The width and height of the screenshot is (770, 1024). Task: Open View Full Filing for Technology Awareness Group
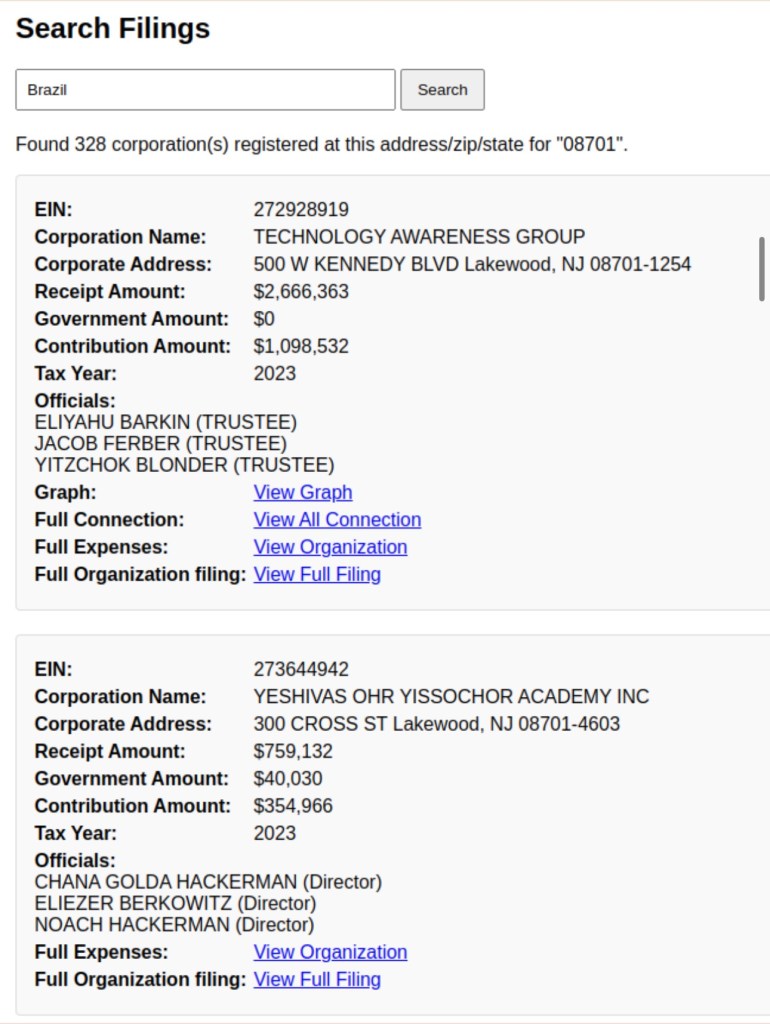(x=317, y=574)
